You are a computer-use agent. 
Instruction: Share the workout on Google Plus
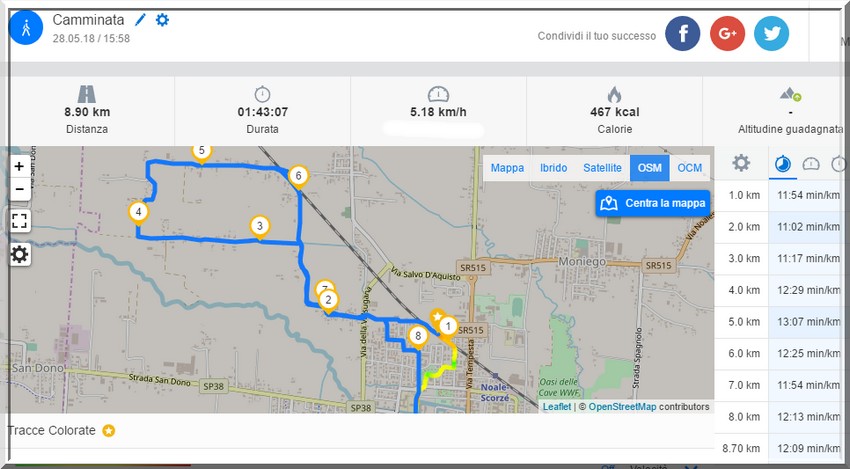[x=727, y=34]
